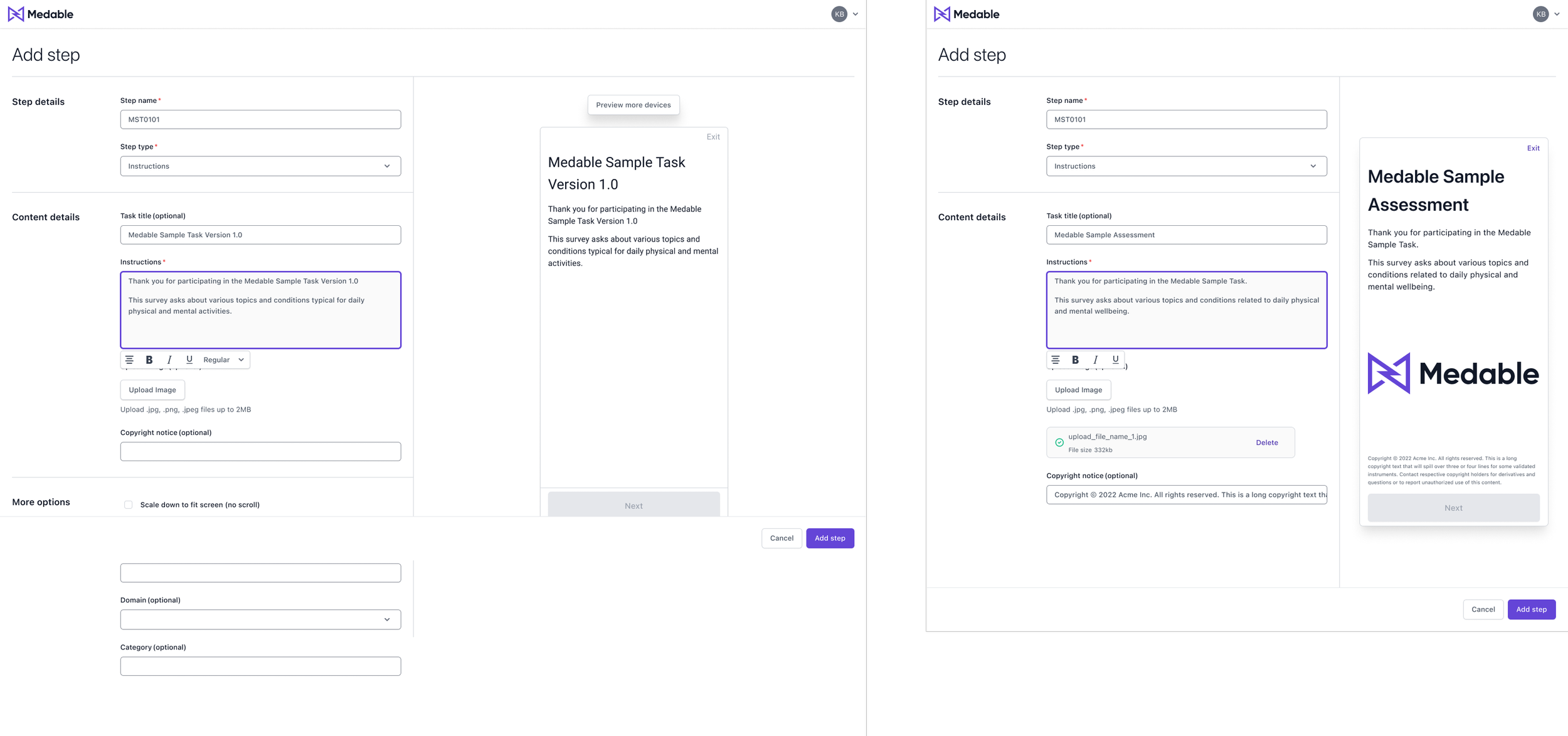Click Underline icon in left editor toolbar

point(189,360)
